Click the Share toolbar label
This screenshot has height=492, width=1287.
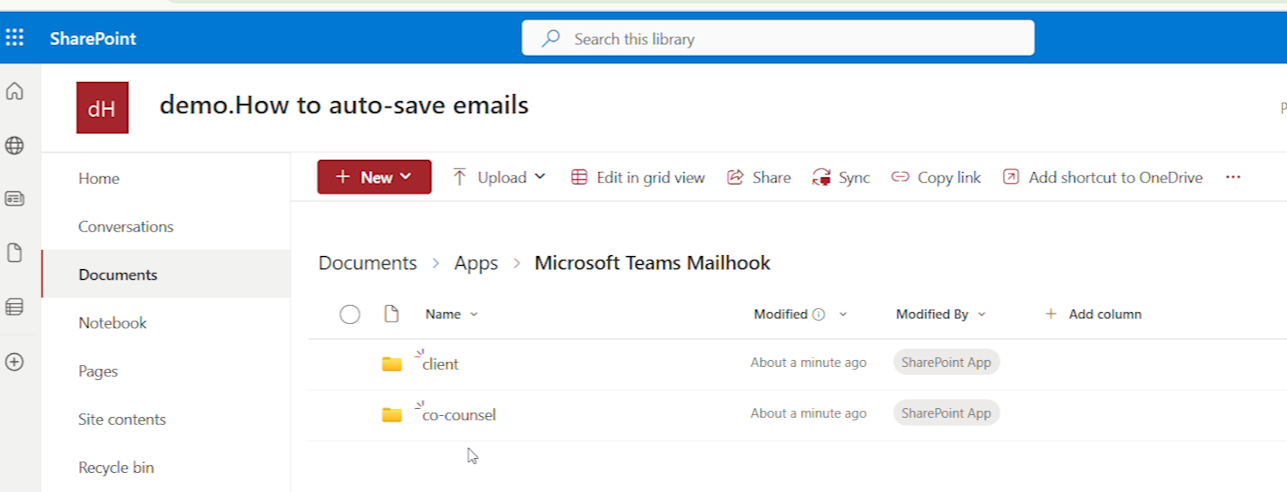pos(772,177)
